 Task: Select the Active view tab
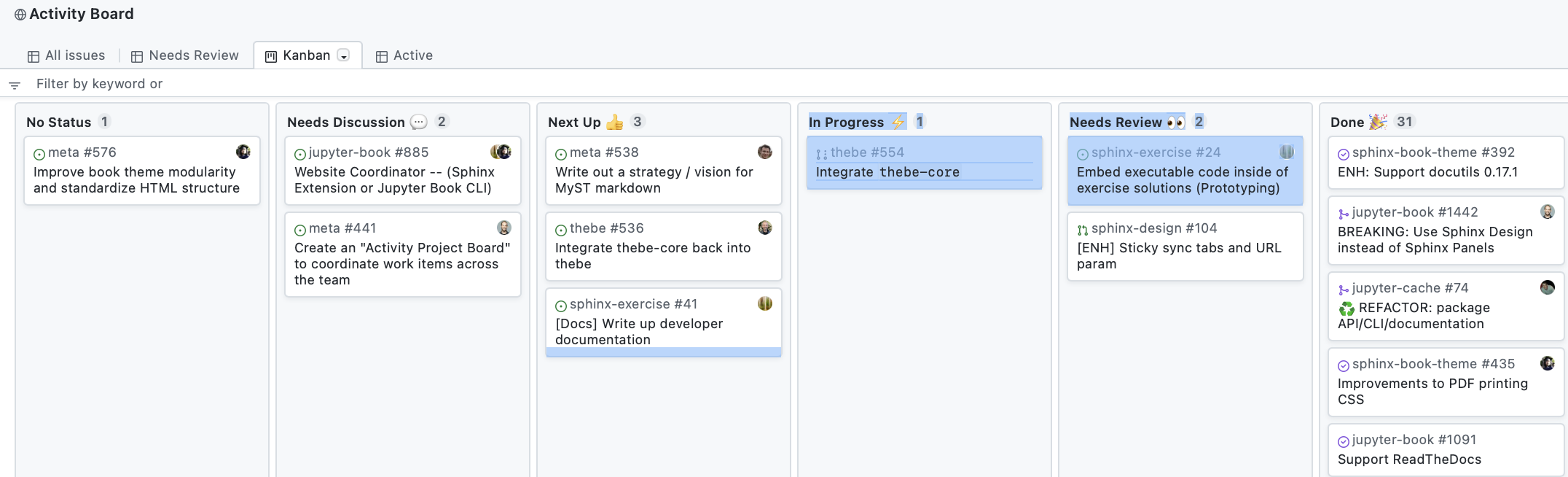(412, 55)
